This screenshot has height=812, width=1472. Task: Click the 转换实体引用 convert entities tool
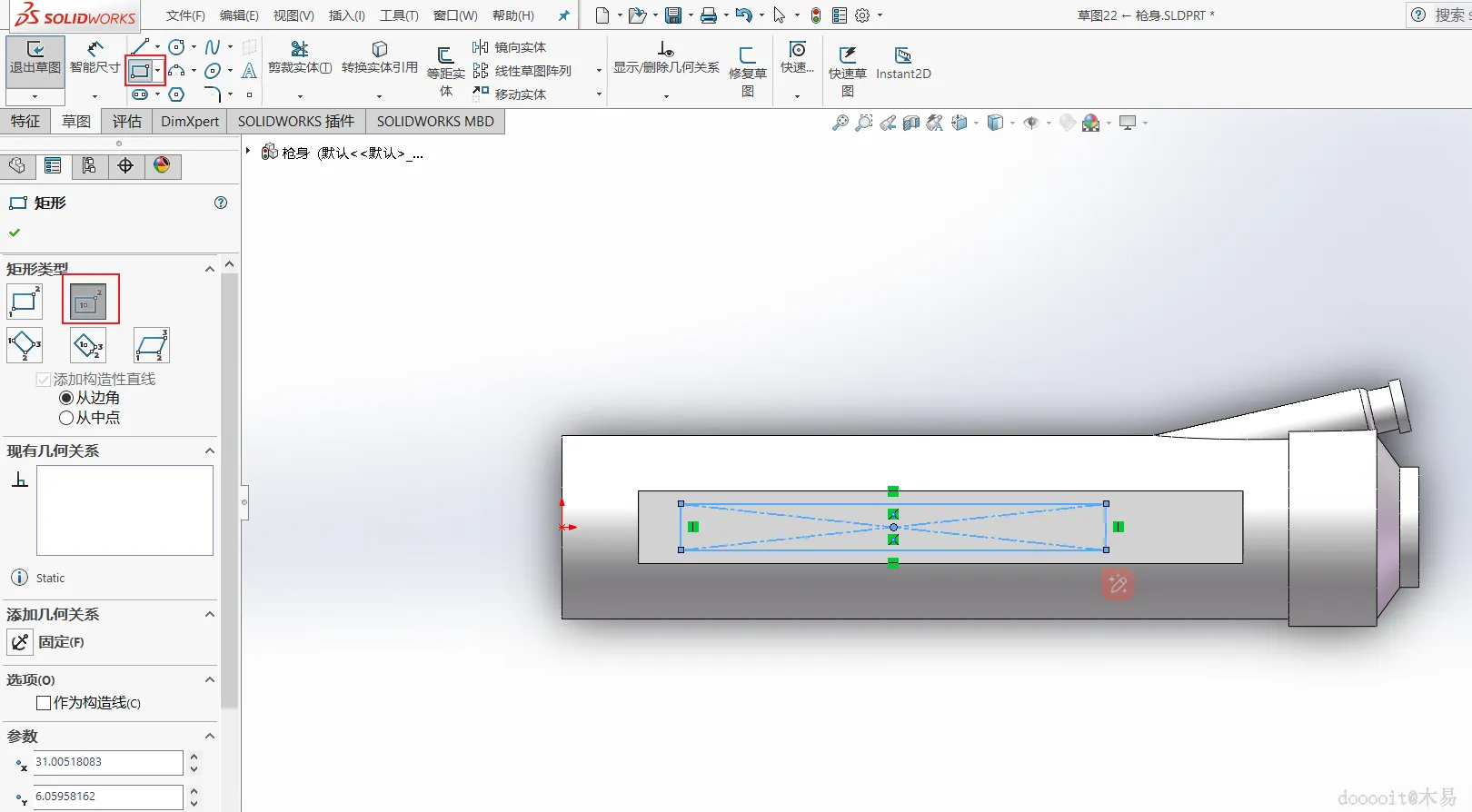[x=380, y=57]
